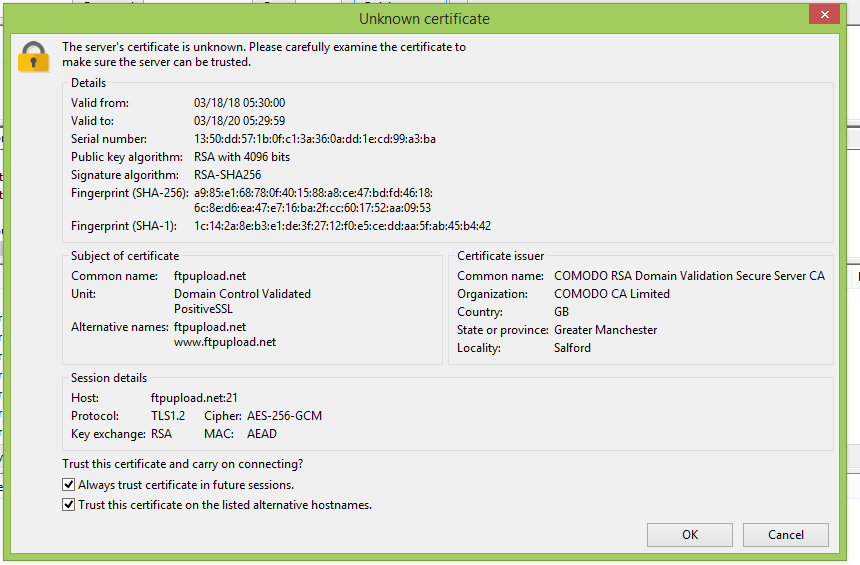Click the AES-256-GCM cipher value
860x565 pixels.
(285, 416)
